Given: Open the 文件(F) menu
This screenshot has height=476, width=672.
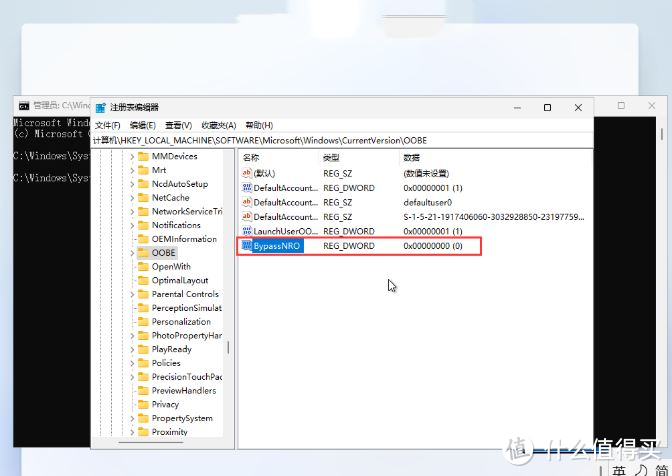Looking at the screenshot, I should (x=108, y=125).
